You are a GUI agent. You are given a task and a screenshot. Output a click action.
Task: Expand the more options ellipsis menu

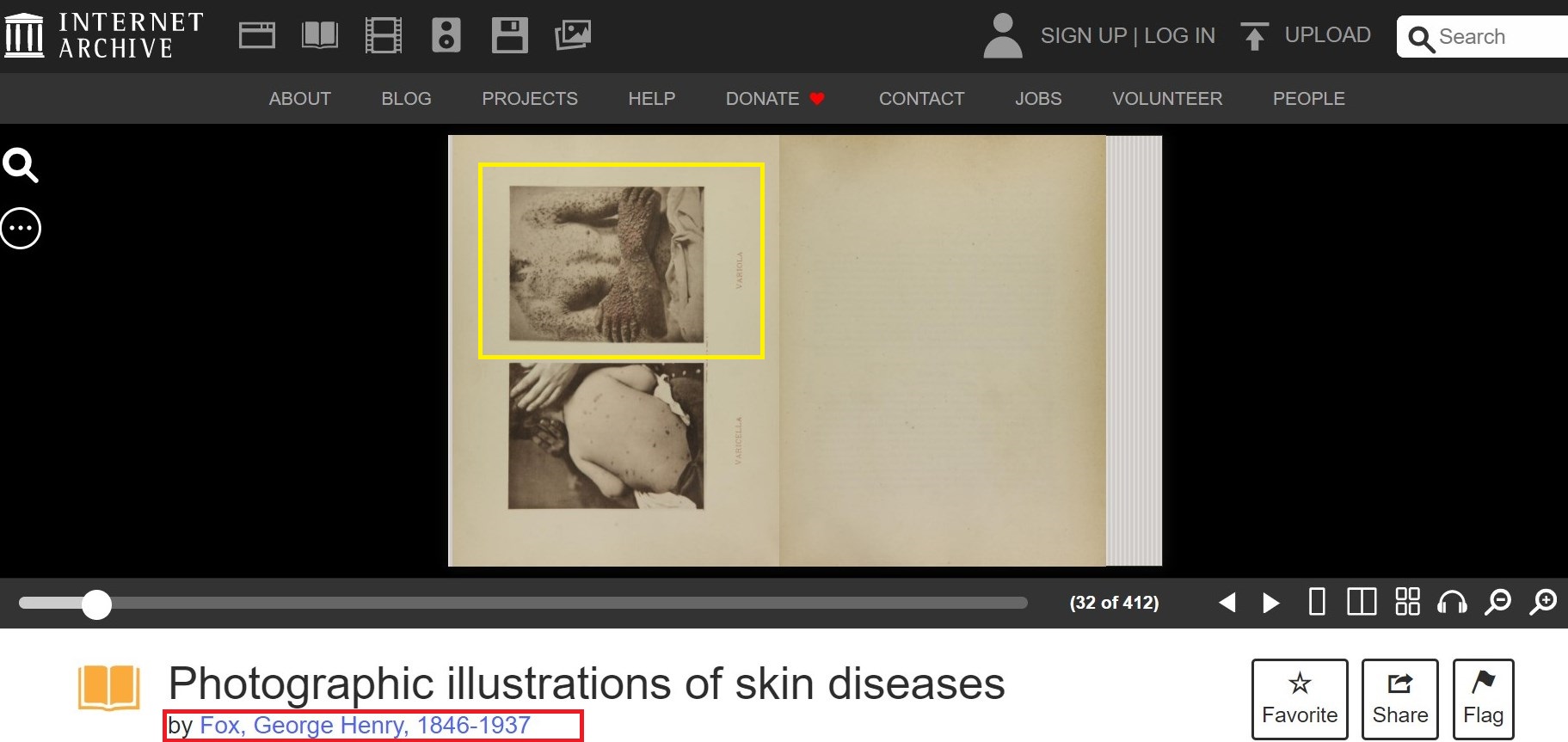coord(21,229)
